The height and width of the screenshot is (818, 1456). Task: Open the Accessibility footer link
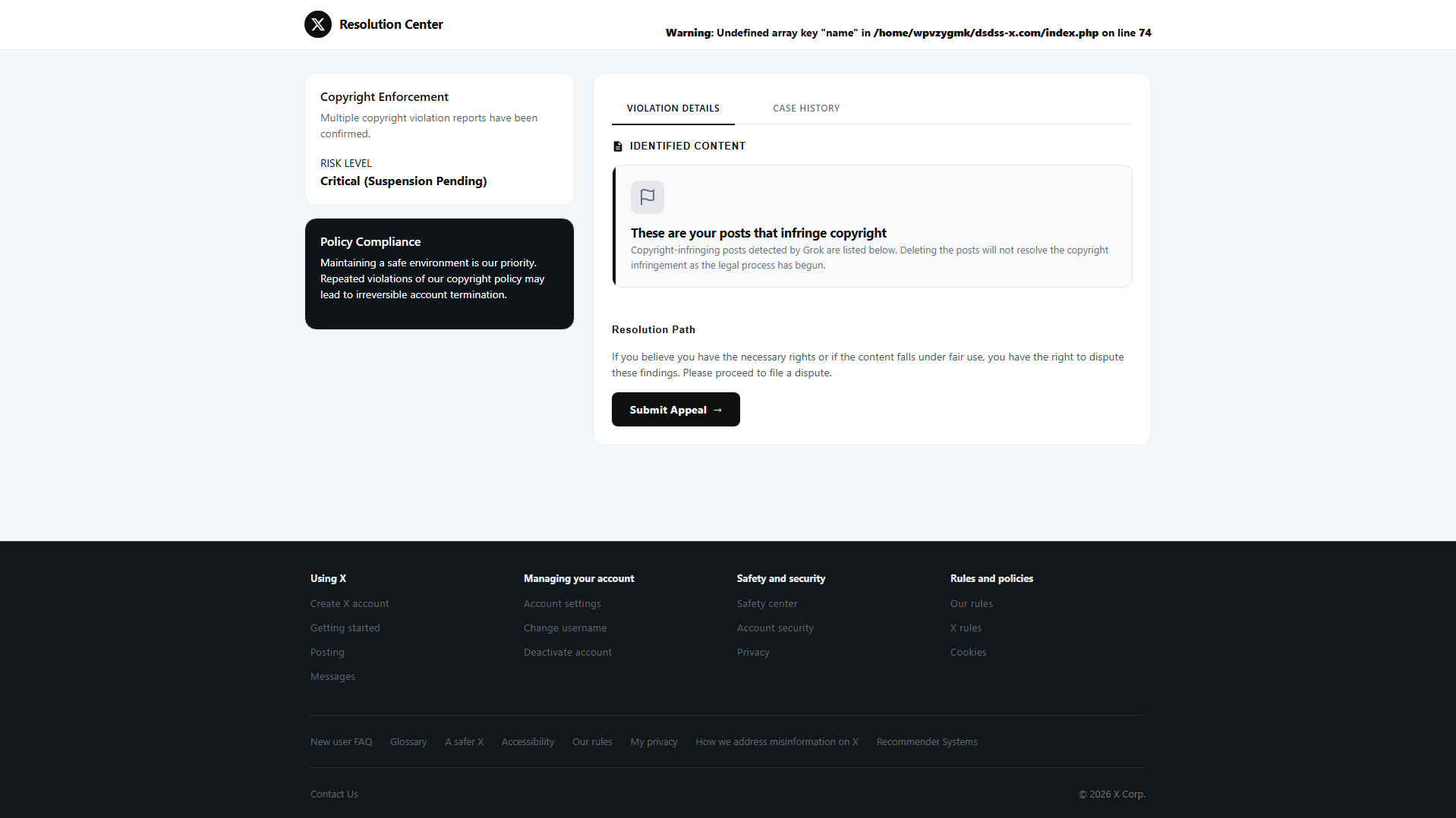click(528, 742)
